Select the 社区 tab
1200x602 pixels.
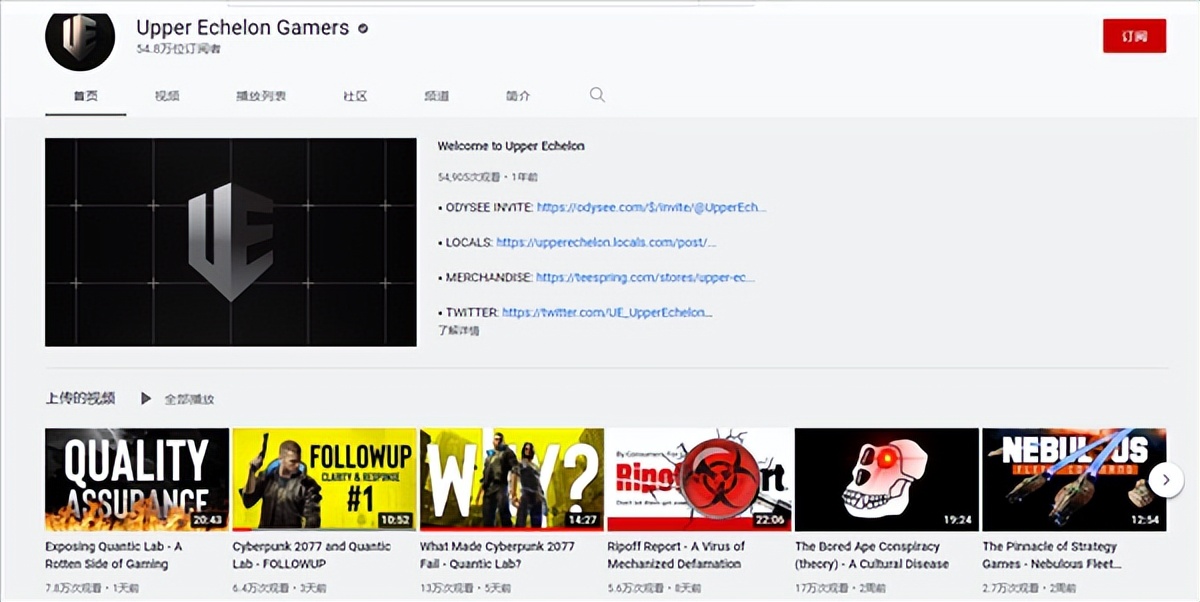pos(355,96)
